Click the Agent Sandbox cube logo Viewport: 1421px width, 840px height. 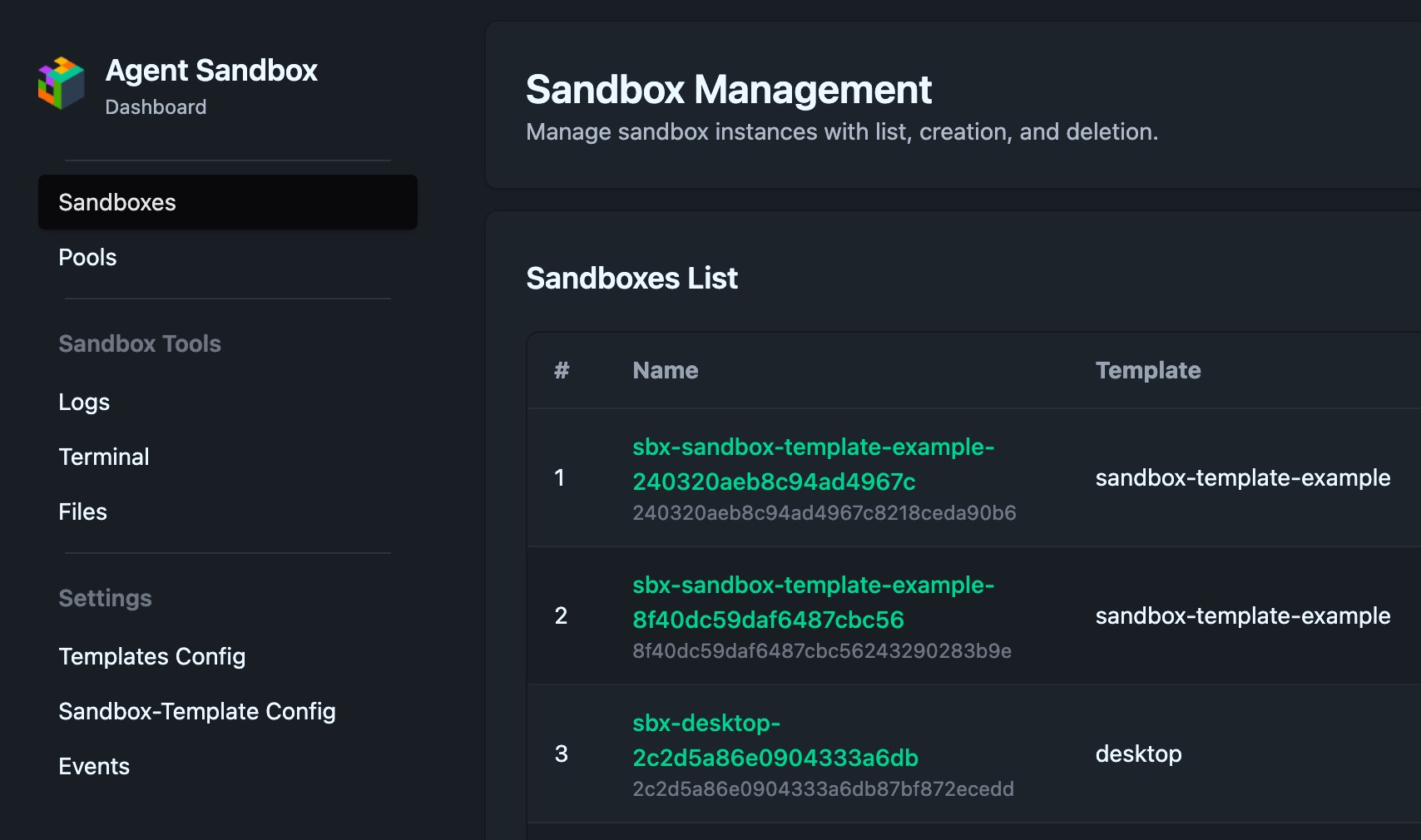click(62, 83)
